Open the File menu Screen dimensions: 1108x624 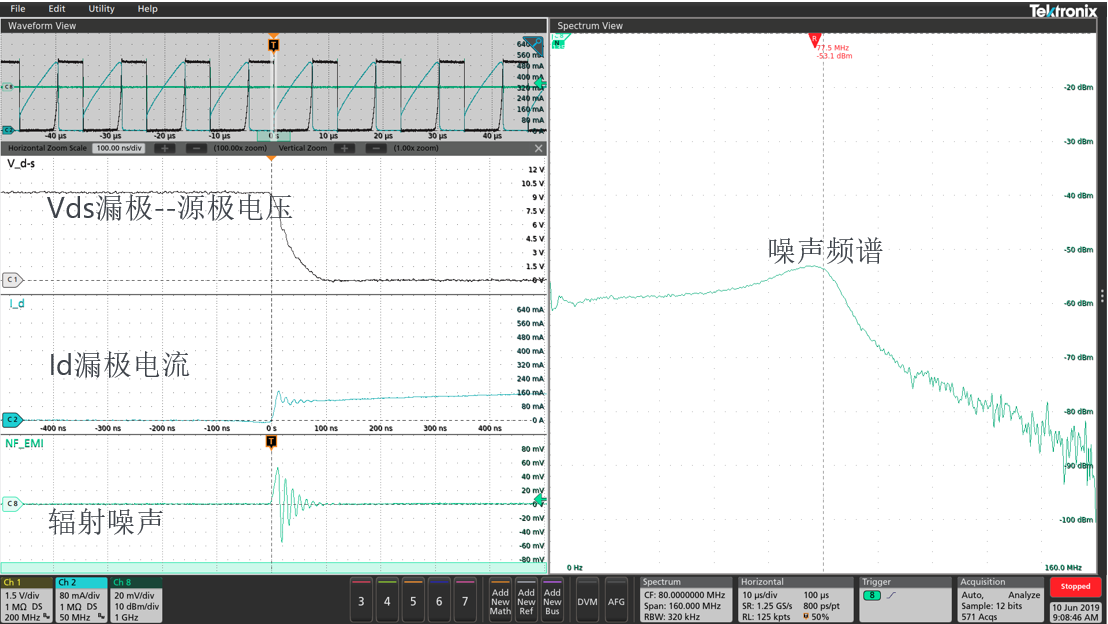tap(18, 9)
